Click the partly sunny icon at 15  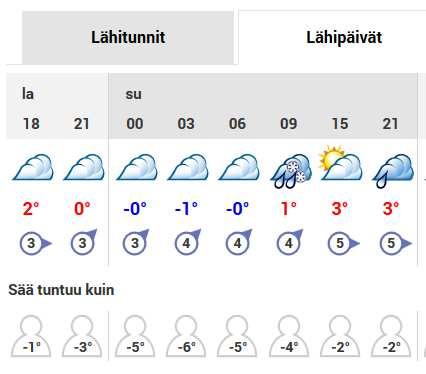pyautogui.click(x=341, y=163)
